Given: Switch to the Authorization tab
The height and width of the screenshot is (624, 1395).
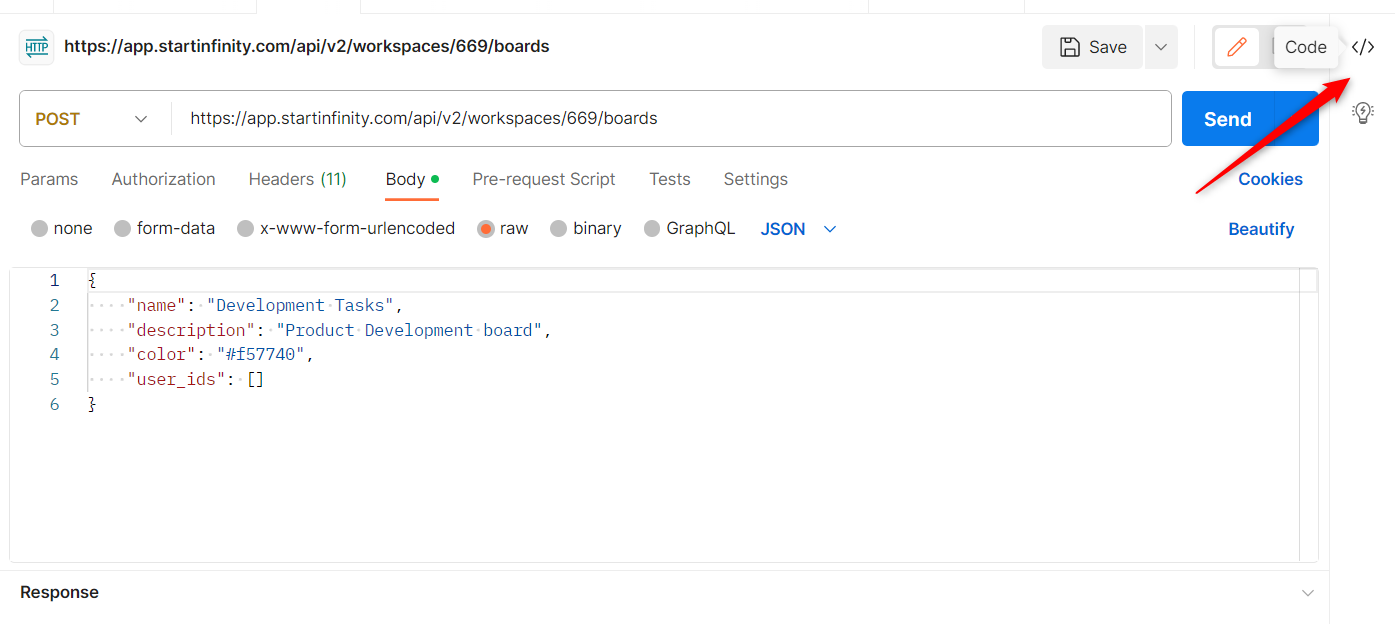Looking at the screenshot, I should [164, 180].
